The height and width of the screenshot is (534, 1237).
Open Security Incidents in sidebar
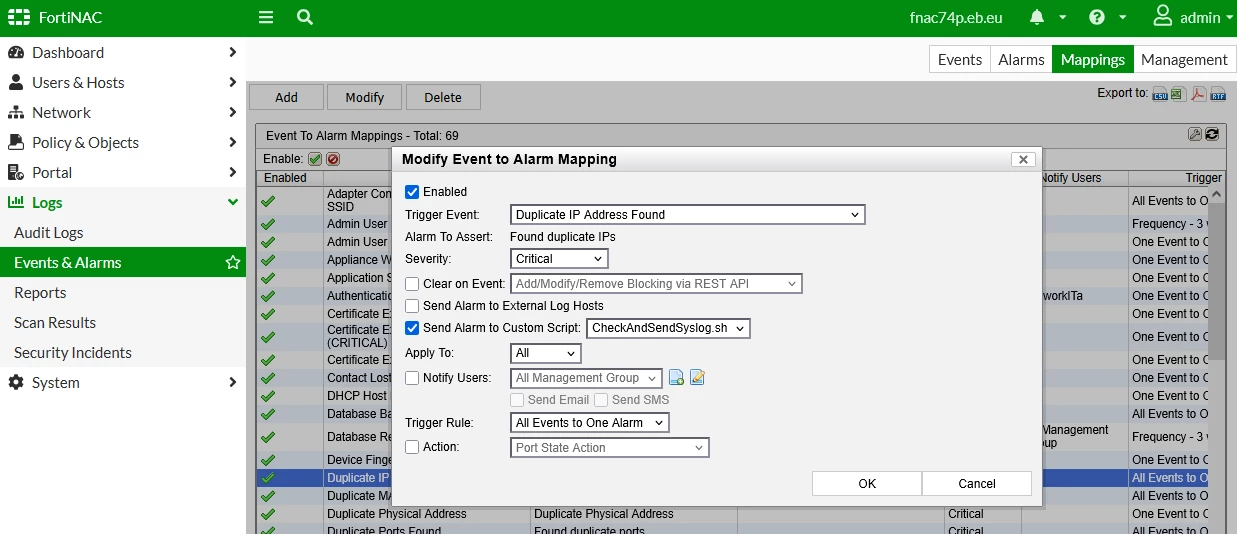click(73, 352)
